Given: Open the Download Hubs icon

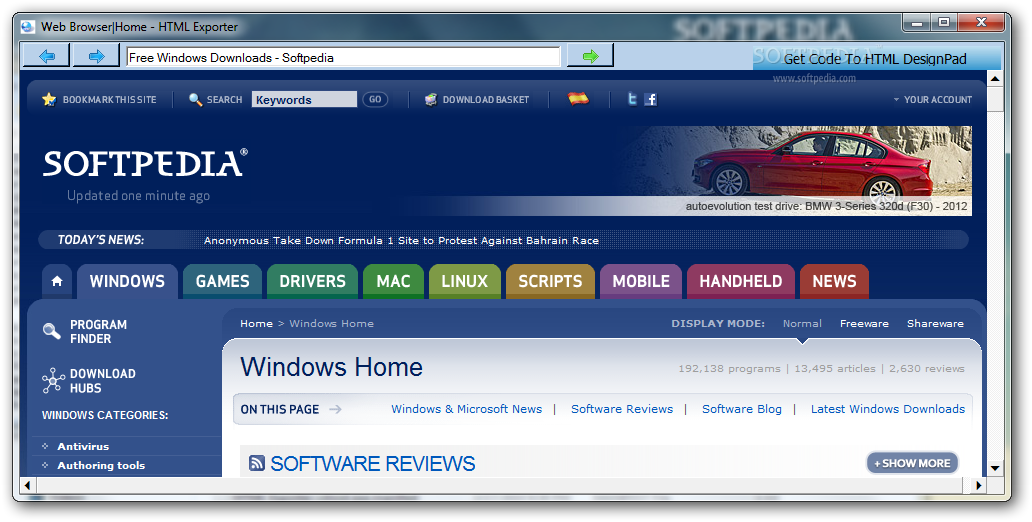Looking at the screenshot, I should pyautogui.click(x=53, y=380).
